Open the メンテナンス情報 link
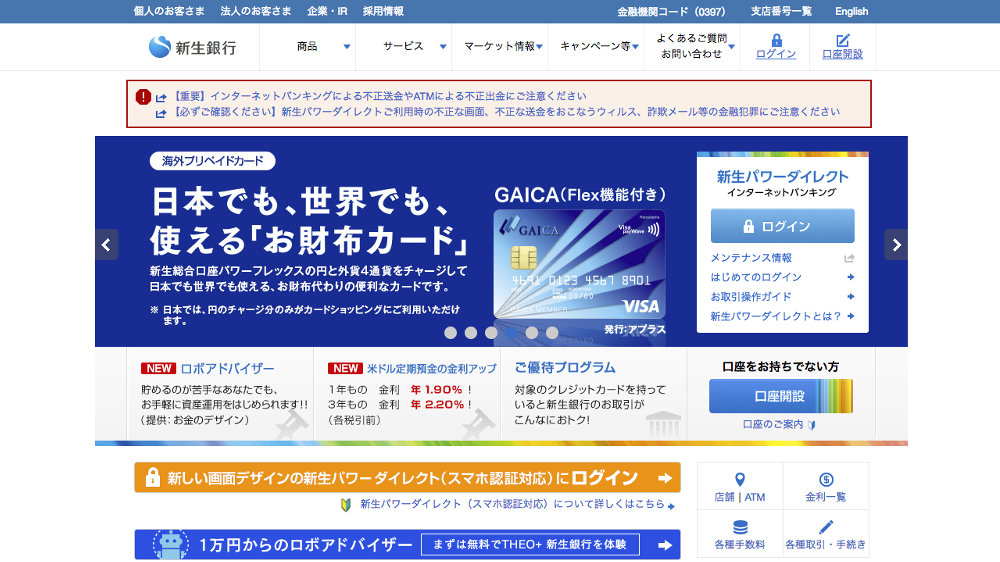Screen dimensions: 1000x562 click(751, 258)
